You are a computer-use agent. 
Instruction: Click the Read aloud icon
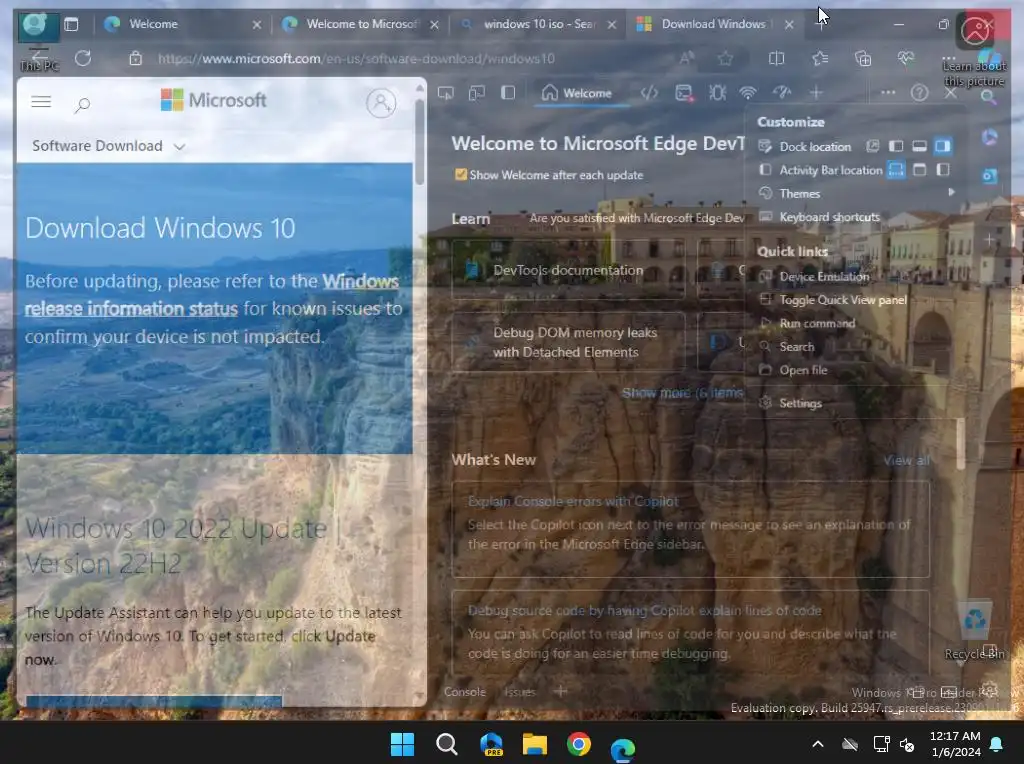pyautogui.click(x=686, y=59)
